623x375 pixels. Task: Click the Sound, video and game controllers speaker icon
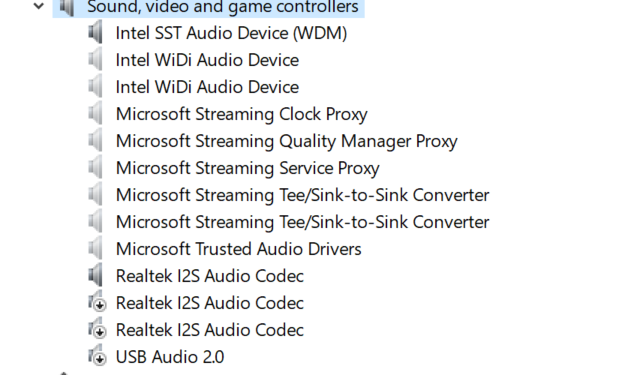click(x=67, y=7)
